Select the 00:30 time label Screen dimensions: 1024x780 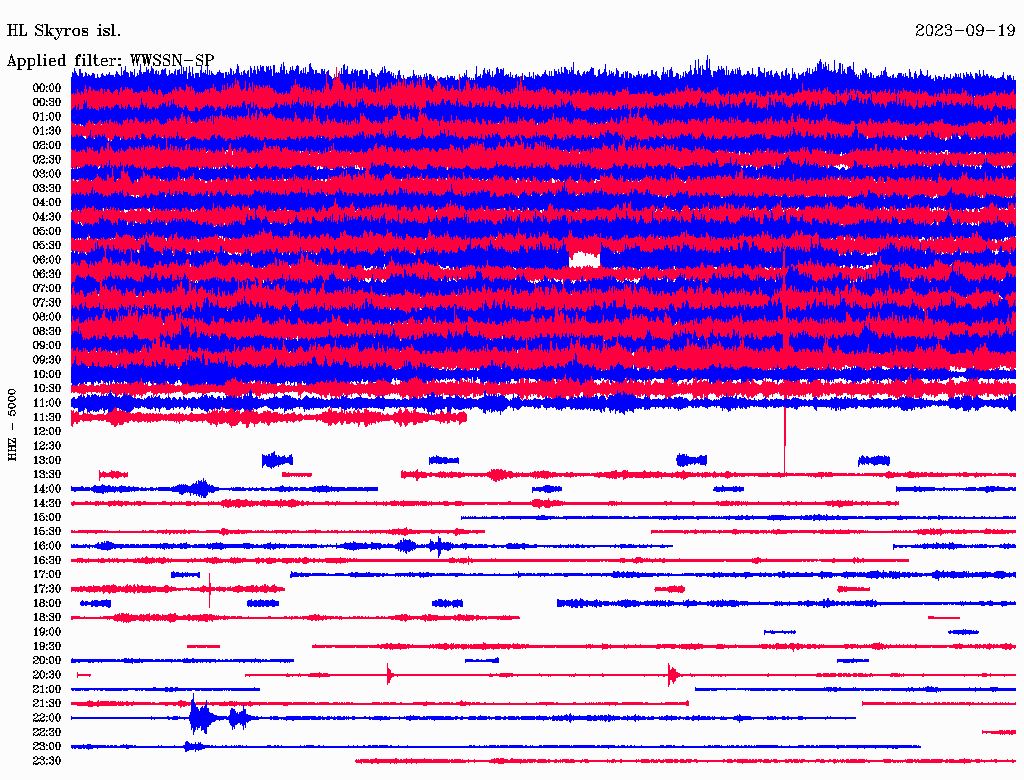click(x=47, y=102)
